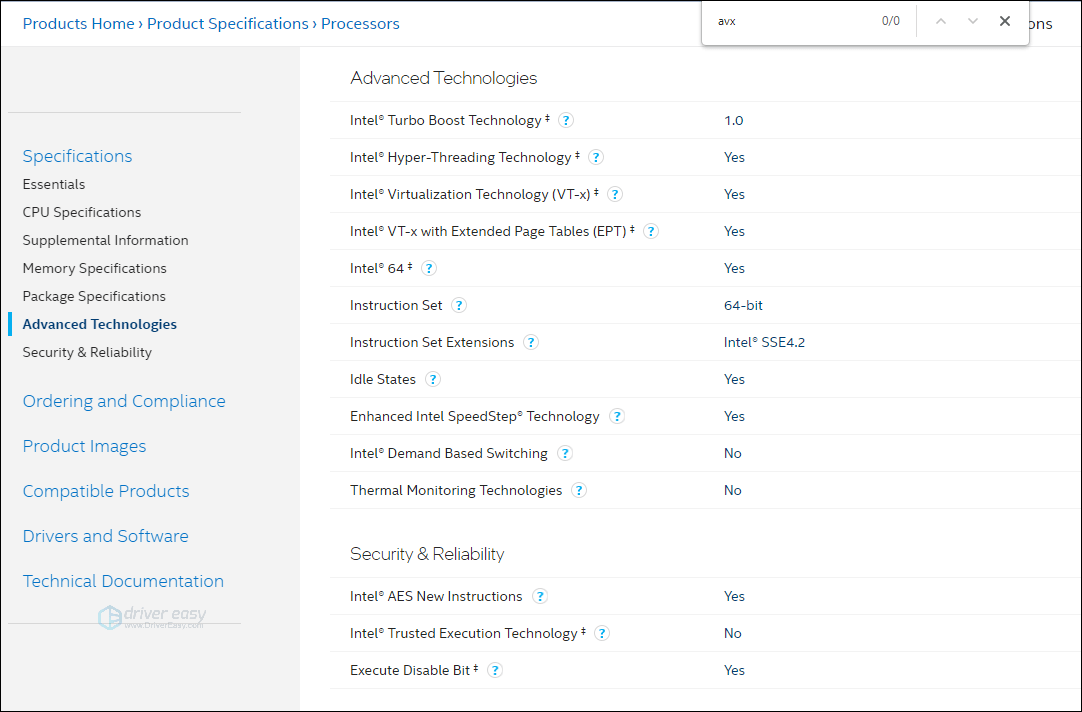Open Product Specifications breadcrumb link
1082x712 pixels.
[x=228, y=23]
